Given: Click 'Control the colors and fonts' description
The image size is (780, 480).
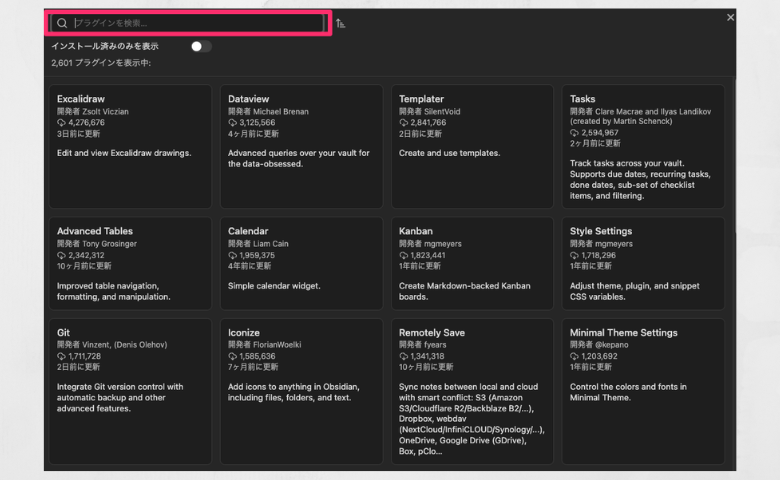Looking at the screenshot, I should tap(628, 392).
